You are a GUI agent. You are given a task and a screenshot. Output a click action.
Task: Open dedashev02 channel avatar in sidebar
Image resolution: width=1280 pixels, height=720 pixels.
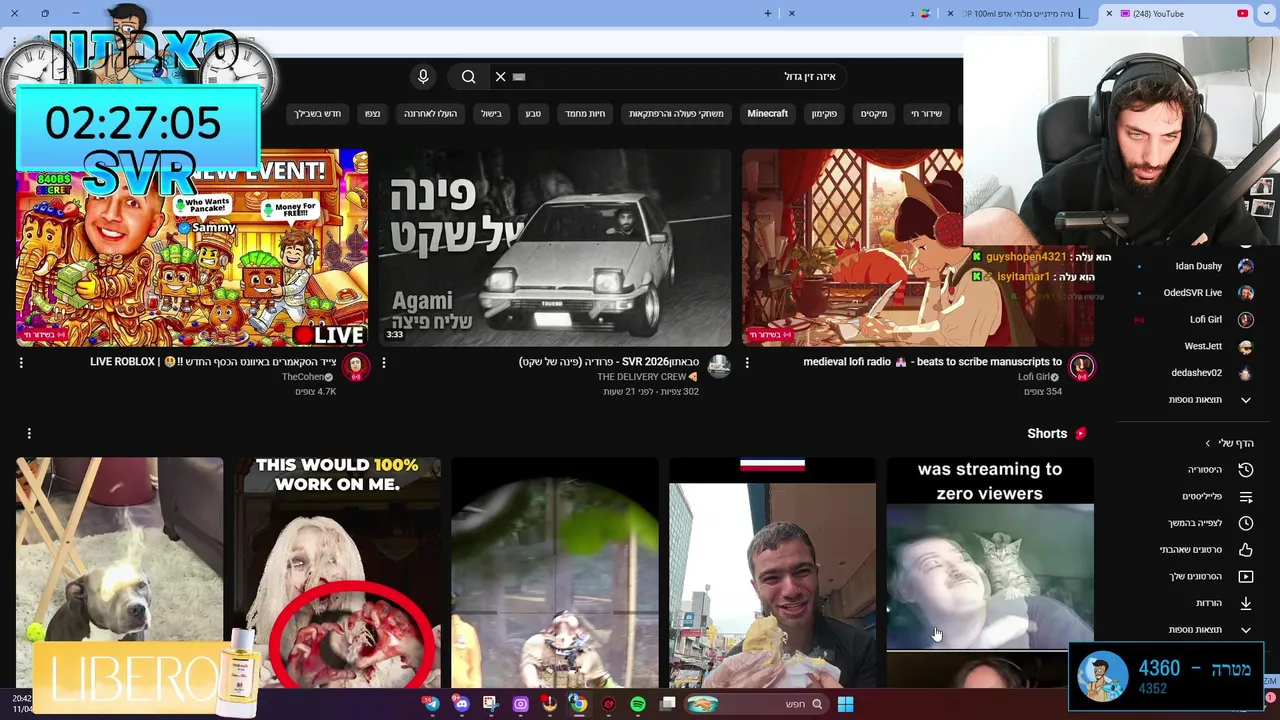coord(1245,373)
